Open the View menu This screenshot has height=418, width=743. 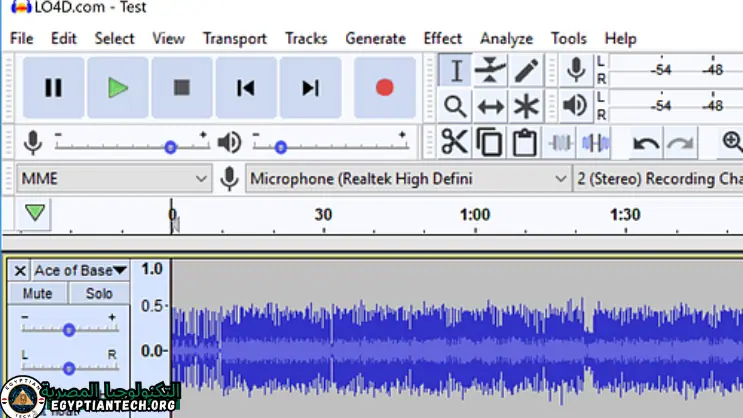pos(168,38)
